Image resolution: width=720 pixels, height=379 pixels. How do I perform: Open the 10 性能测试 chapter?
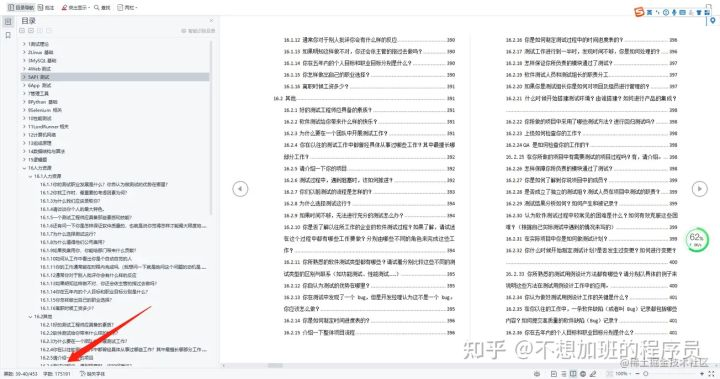pyautogui.click(x=40, y=119)
